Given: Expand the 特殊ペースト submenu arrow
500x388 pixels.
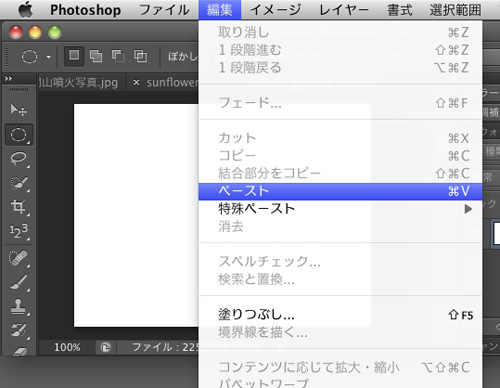Looking at the screenshot, I should tap(468, 209).
